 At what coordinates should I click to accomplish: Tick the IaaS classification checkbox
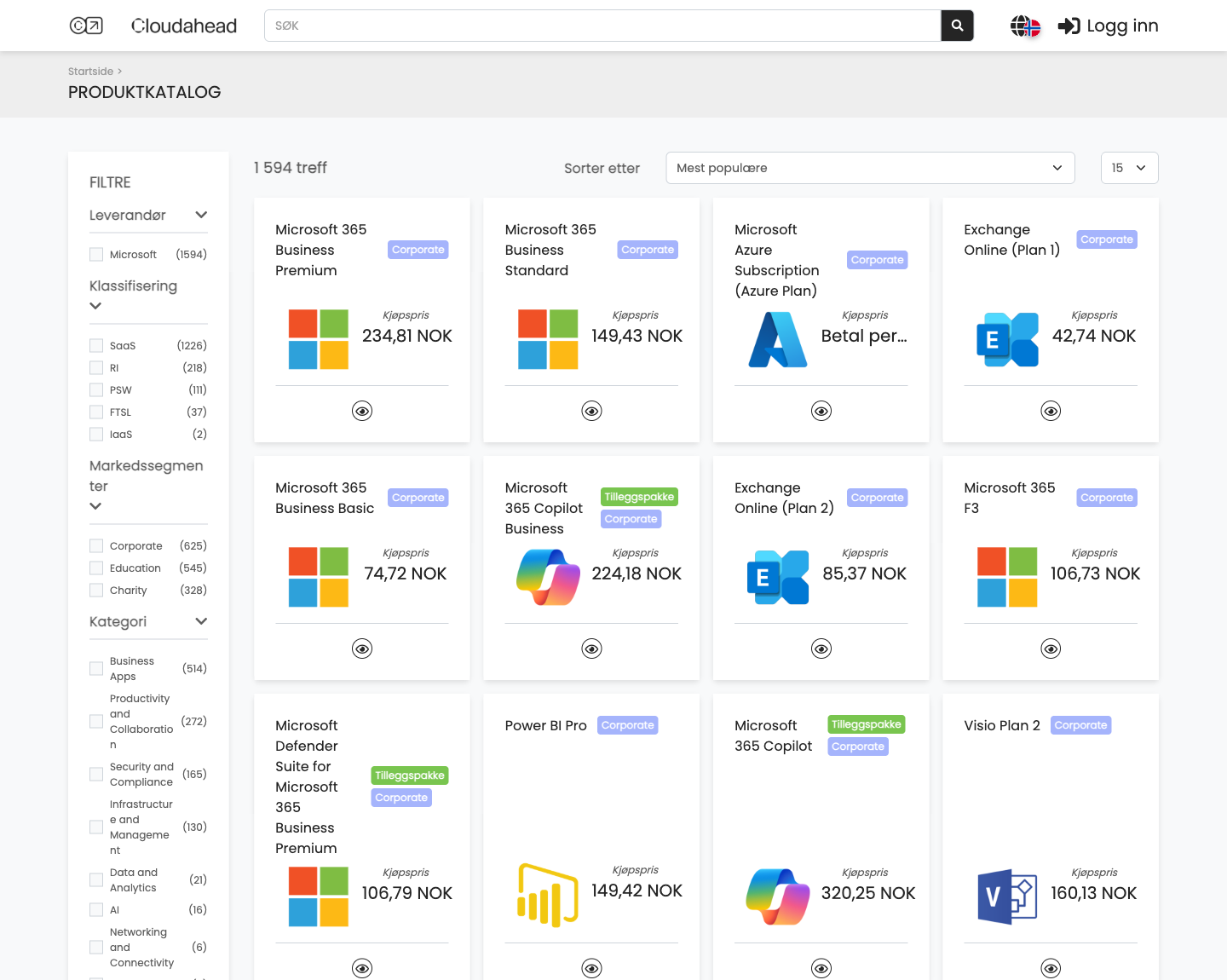coord(96,434)
